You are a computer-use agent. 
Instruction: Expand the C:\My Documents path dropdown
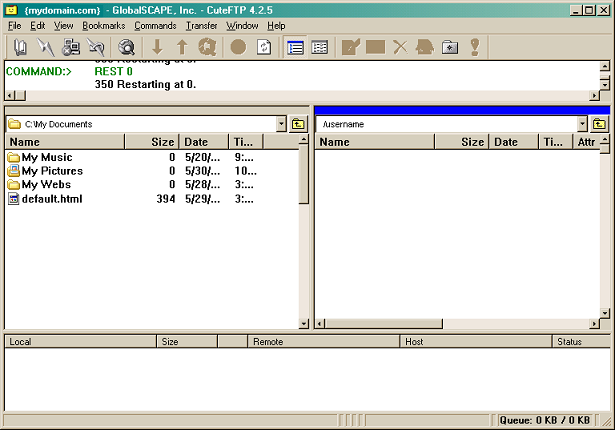coord(280,124)
